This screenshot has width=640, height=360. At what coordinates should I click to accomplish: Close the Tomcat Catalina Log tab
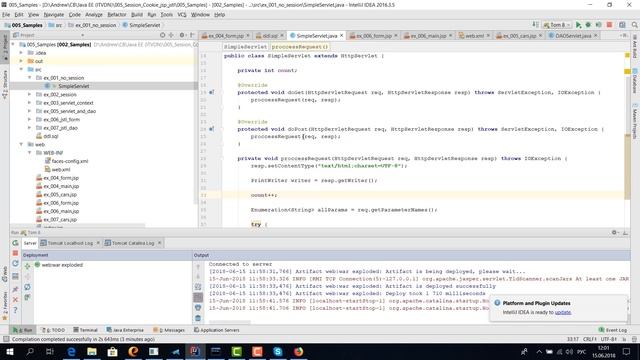[x=159, y=243]
